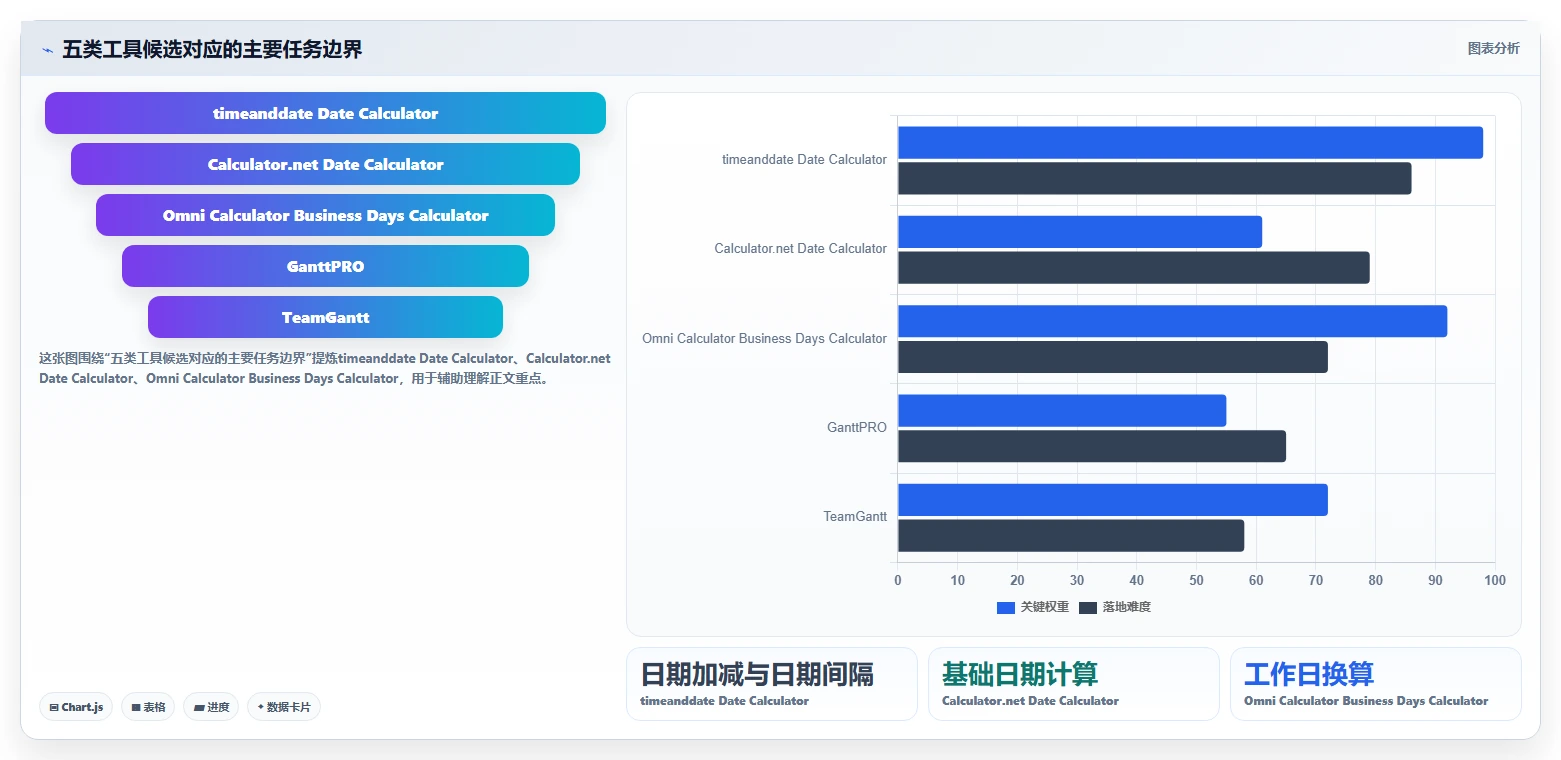The height and width of the screenshot is (760, 1561).
Task: Click GanttPRO blue 关键权重 bar
Action: [x=1062, y=410]
